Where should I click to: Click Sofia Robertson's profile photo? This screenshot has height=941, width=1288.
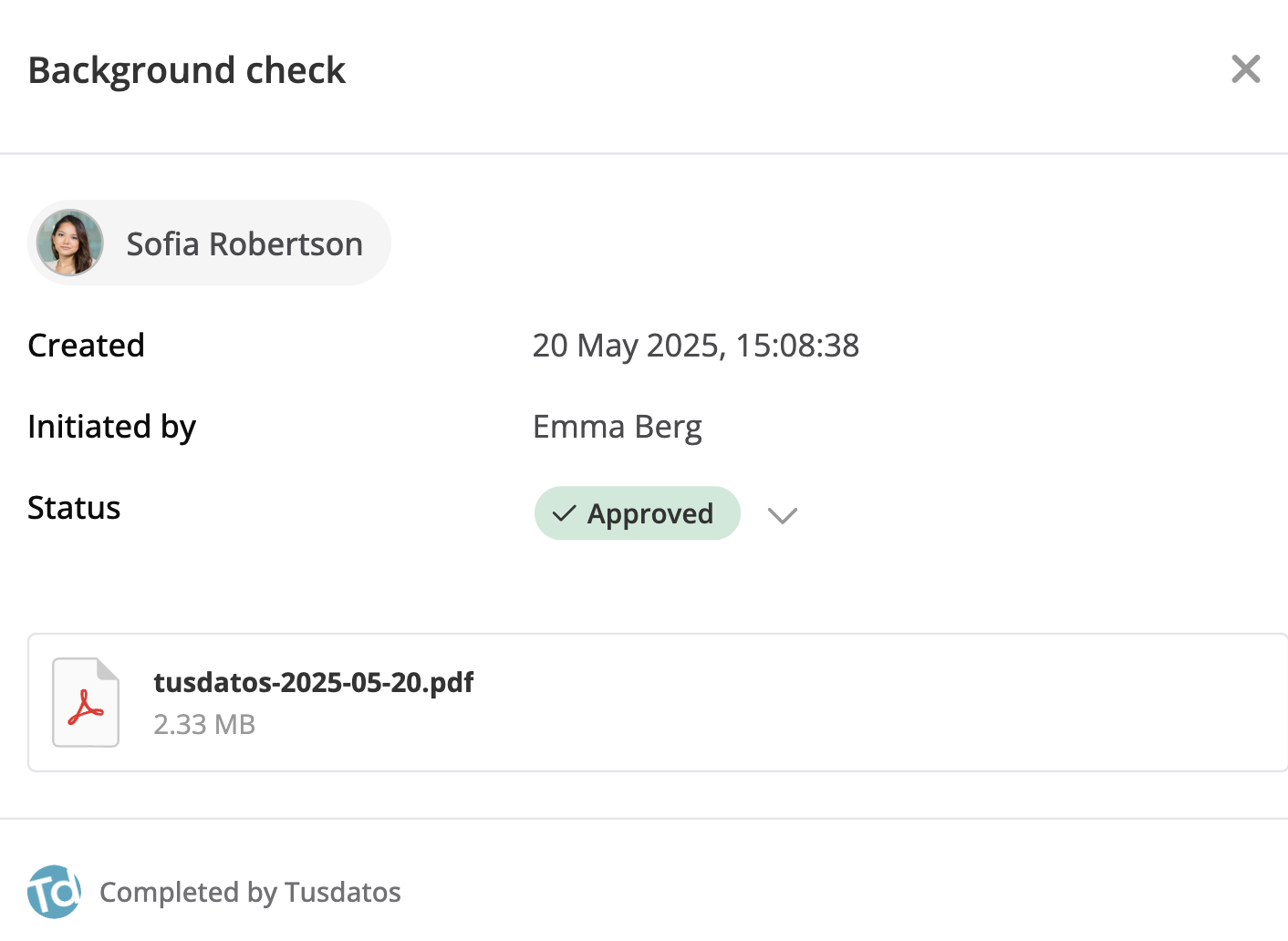[70, 243]
